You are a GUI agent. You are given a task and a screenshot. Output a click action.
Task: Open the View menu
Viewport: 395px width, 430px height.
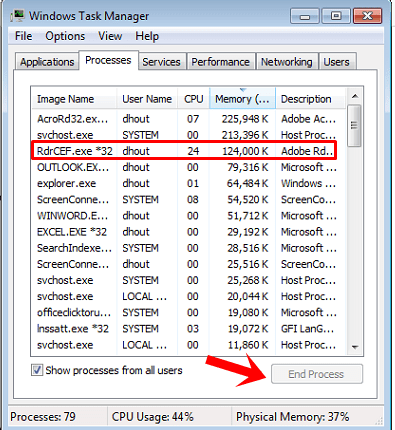click(x=110, y=36)
